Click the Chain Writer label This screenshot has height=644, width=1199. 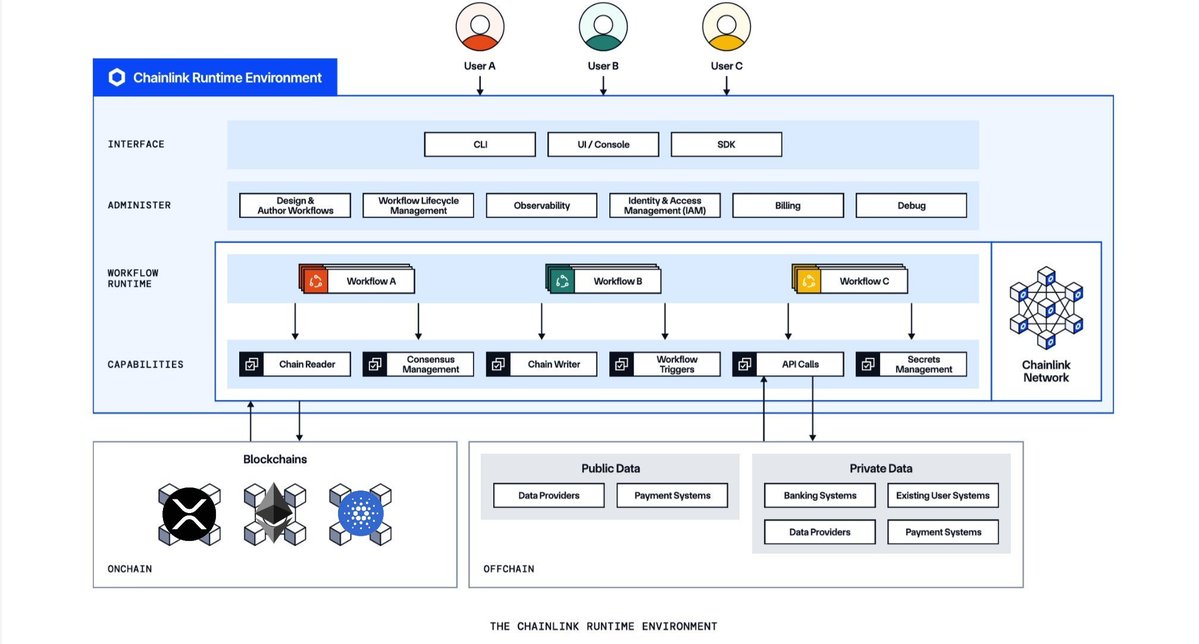coord(554,364)
